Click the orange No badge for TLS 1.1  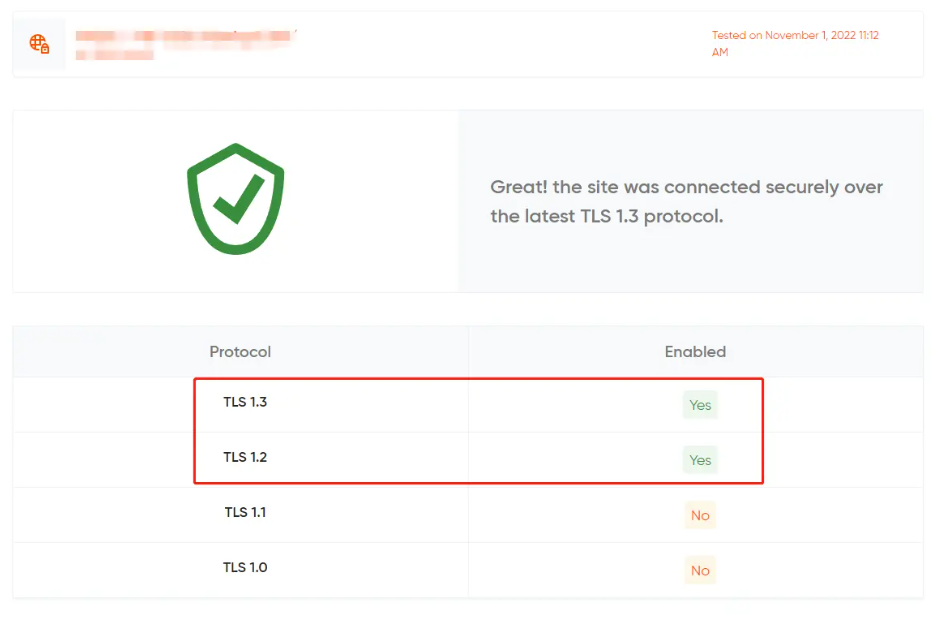click(700, 515)
